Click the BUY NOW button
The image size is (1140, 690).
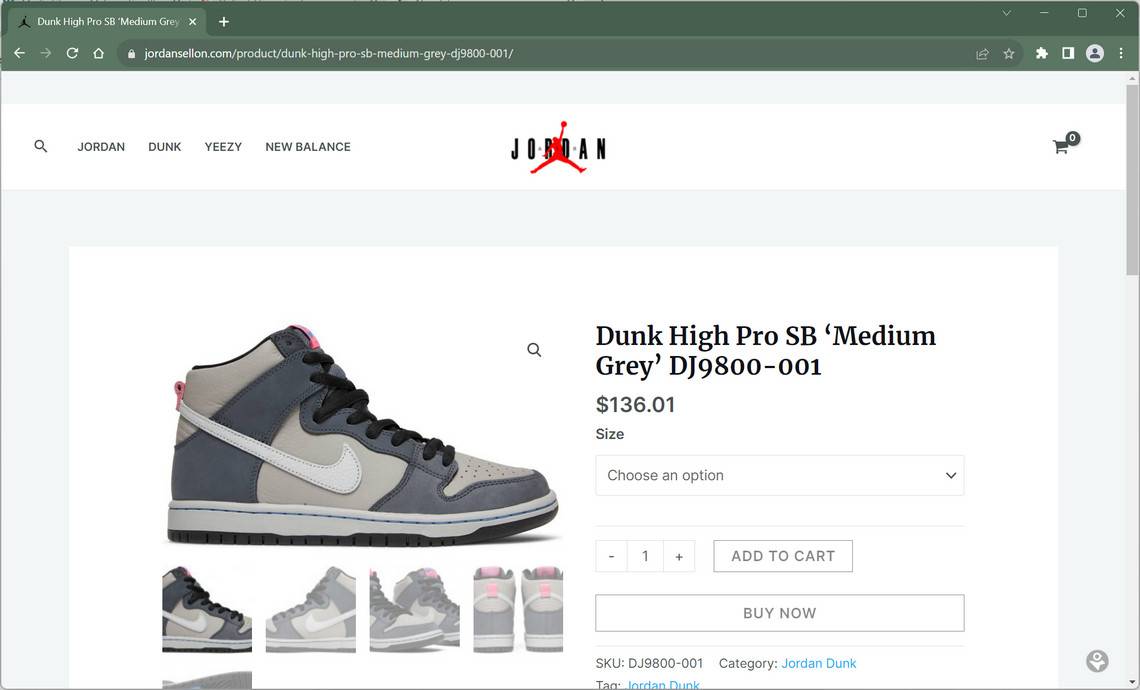[x=779, y=613]
